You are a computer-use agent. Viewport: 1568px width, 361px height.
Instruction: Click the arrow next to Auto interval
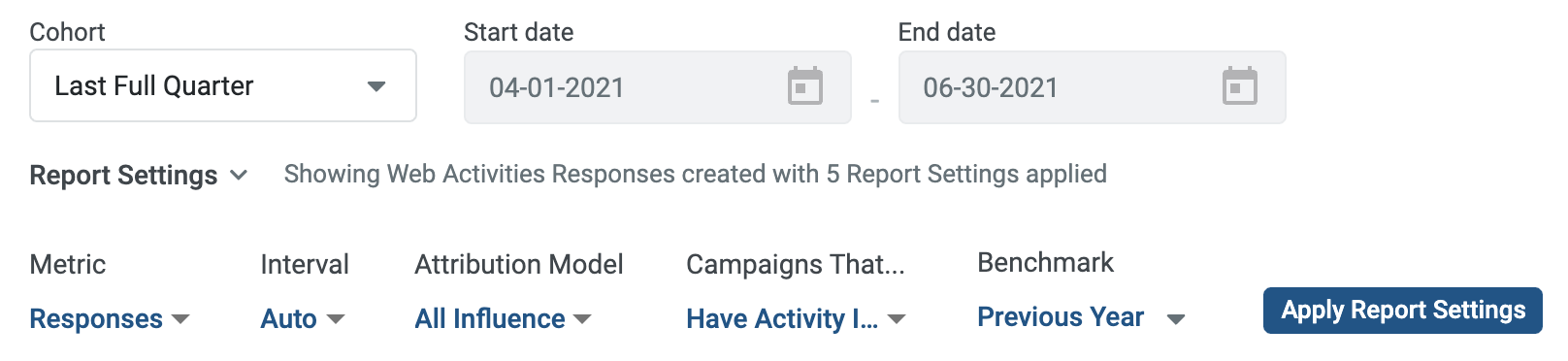pyautogui.click(x=336, y=318)
